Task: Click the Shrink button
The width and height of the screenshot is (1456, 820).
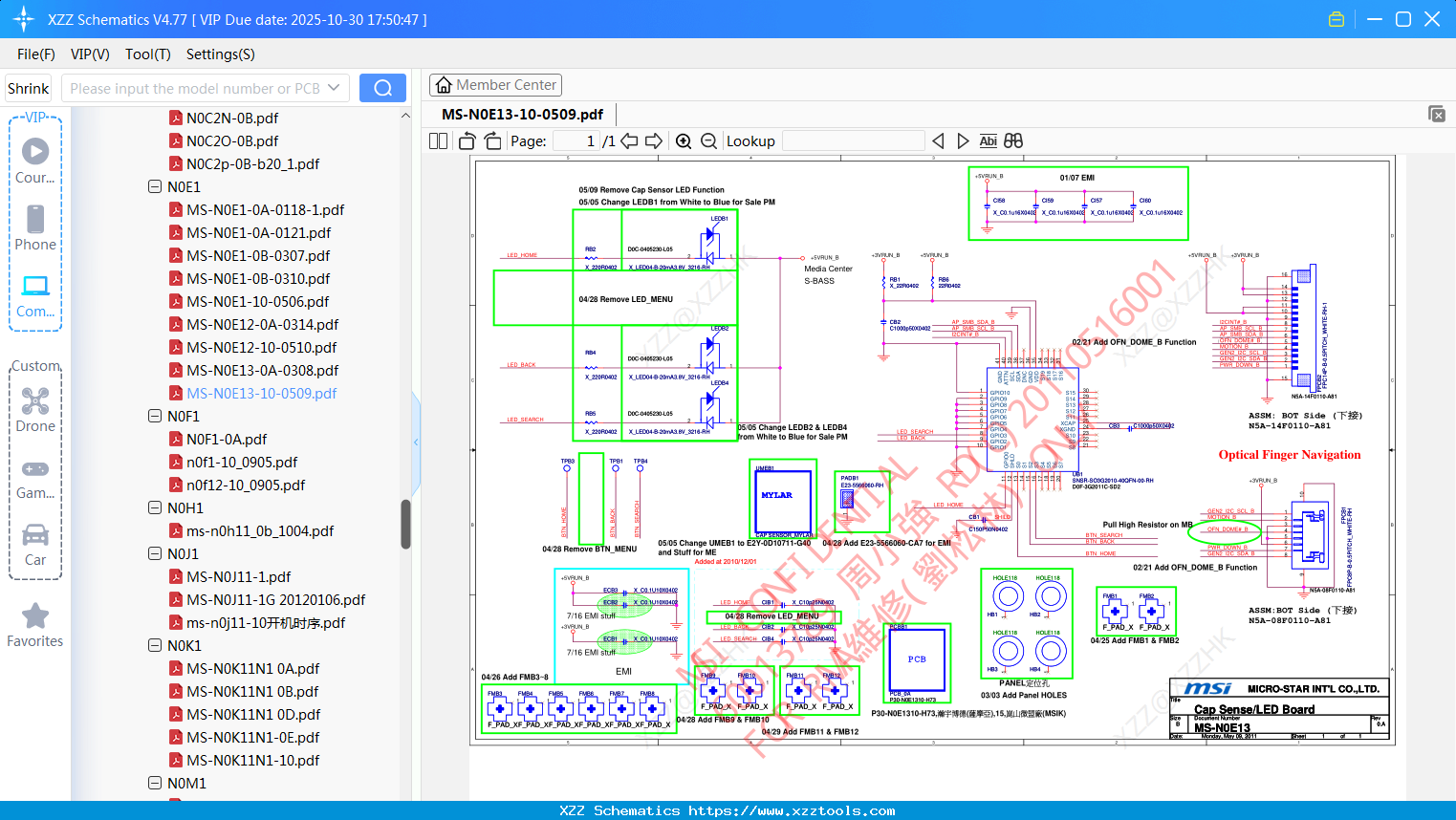Action: [29, 88]
